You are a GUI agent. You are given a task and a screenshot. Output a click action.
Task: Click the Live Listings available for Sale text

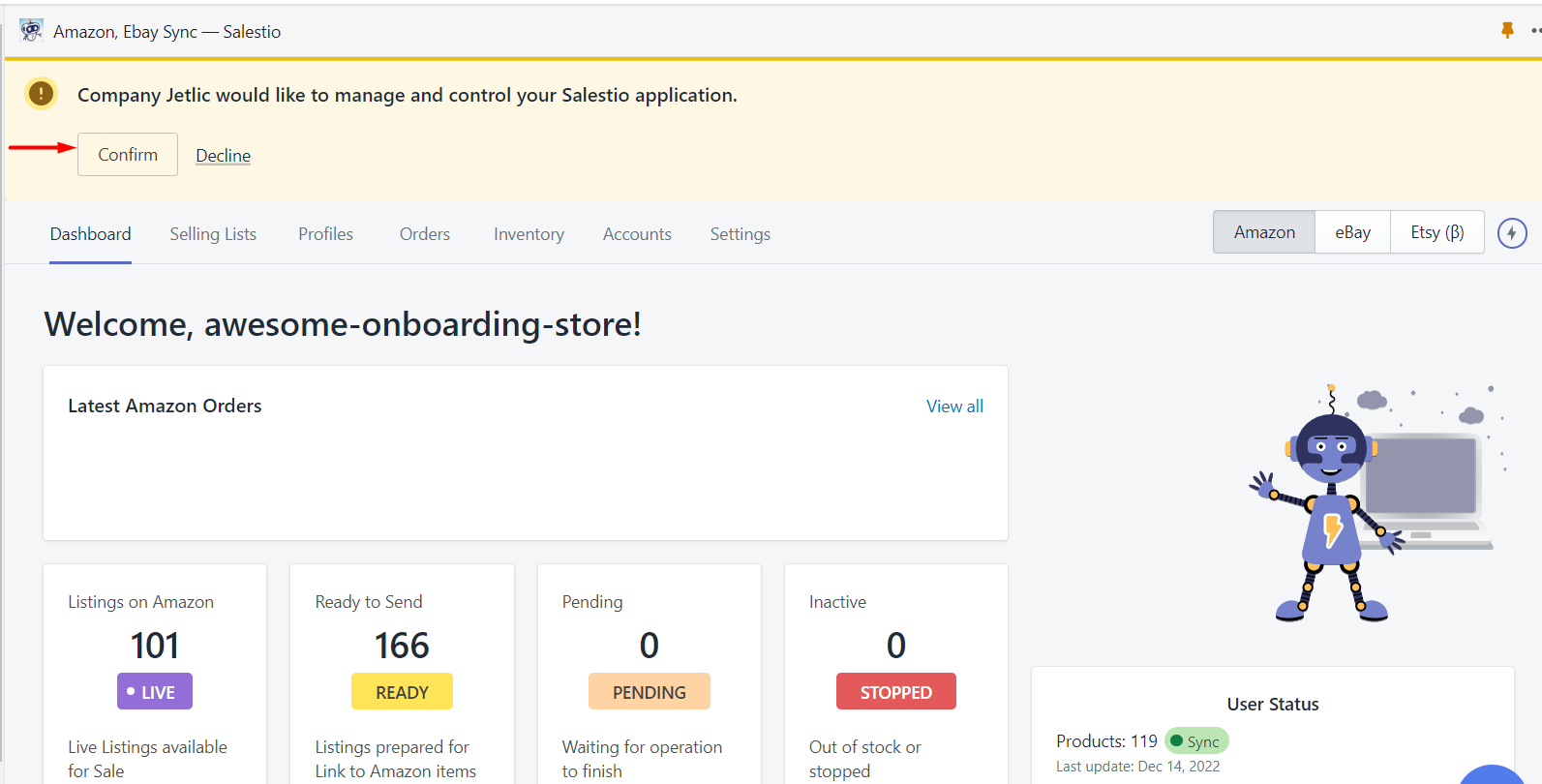coord(147,759)
